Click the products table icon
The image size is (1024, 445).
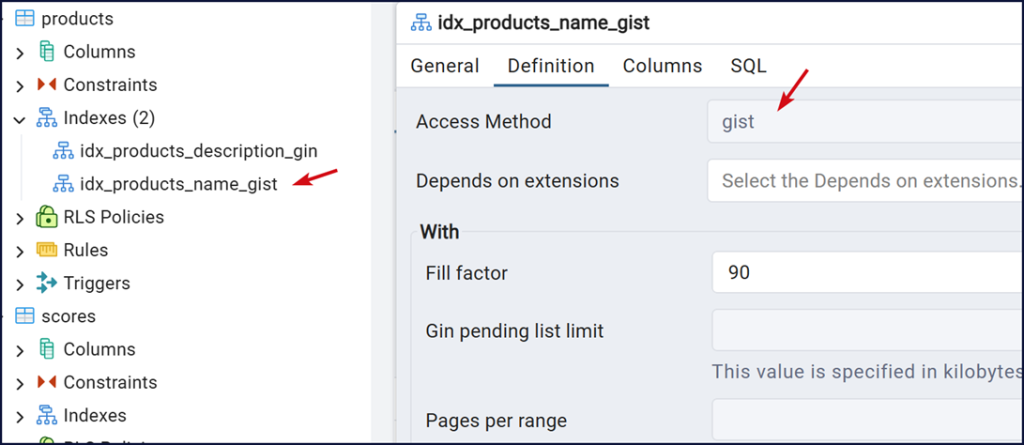coord(24,19)
